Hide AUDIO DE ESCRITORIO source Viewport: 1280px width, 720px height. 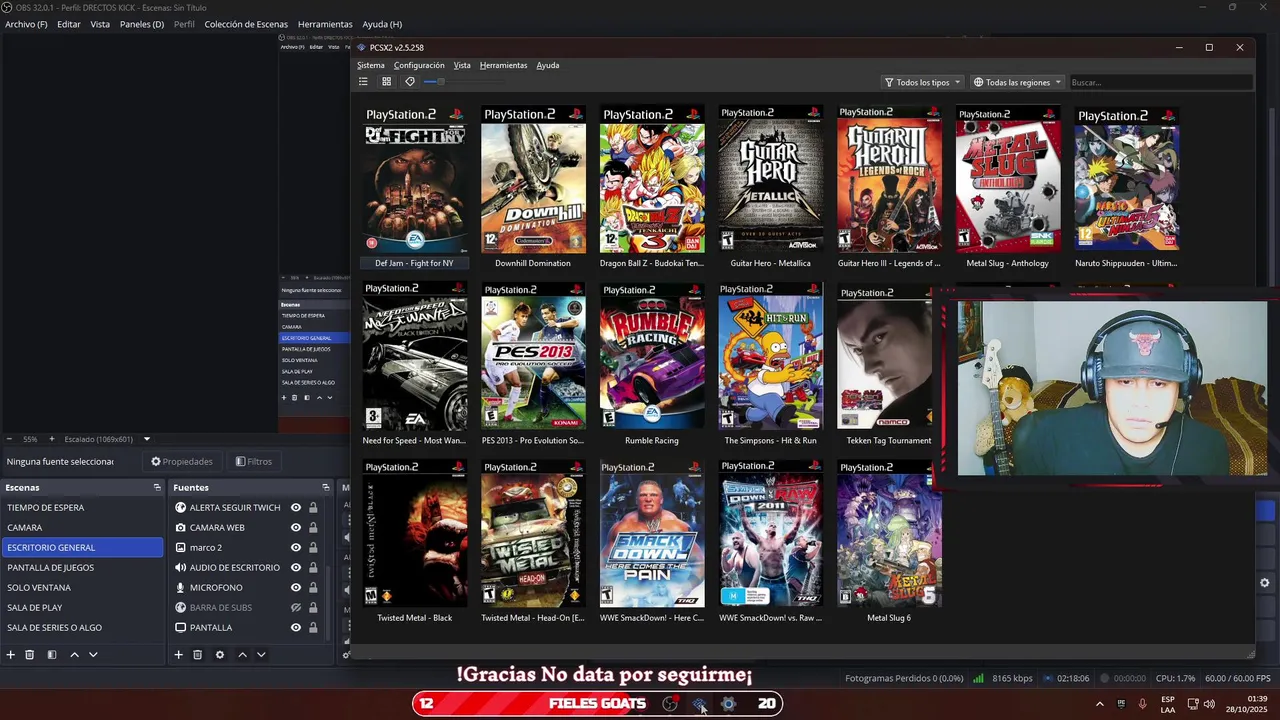296,567
